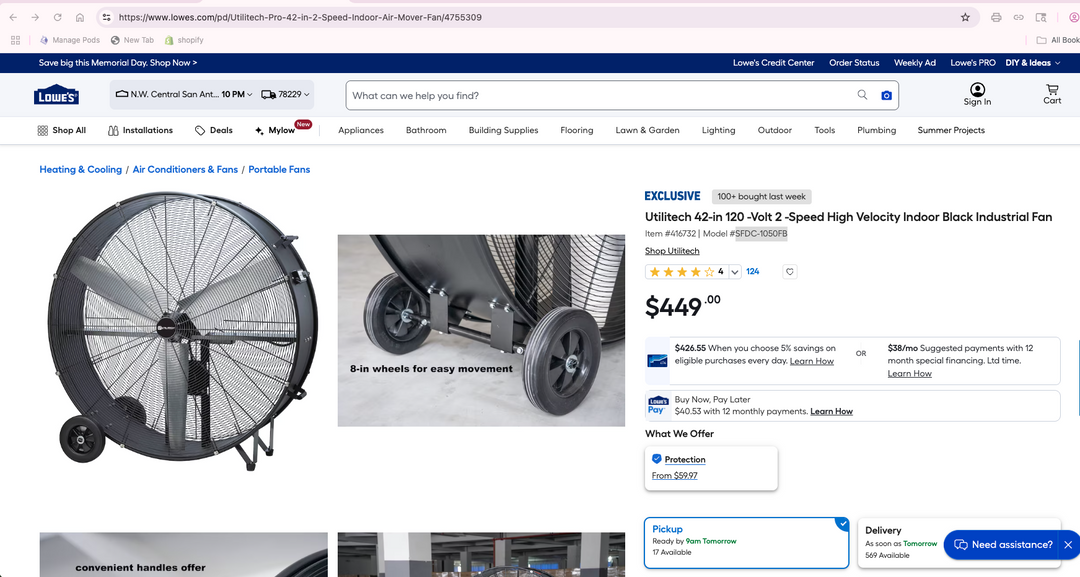Bookmark this page with the star icon
Viewport: 1080px width, 577px height.
[x=965, y=17]
